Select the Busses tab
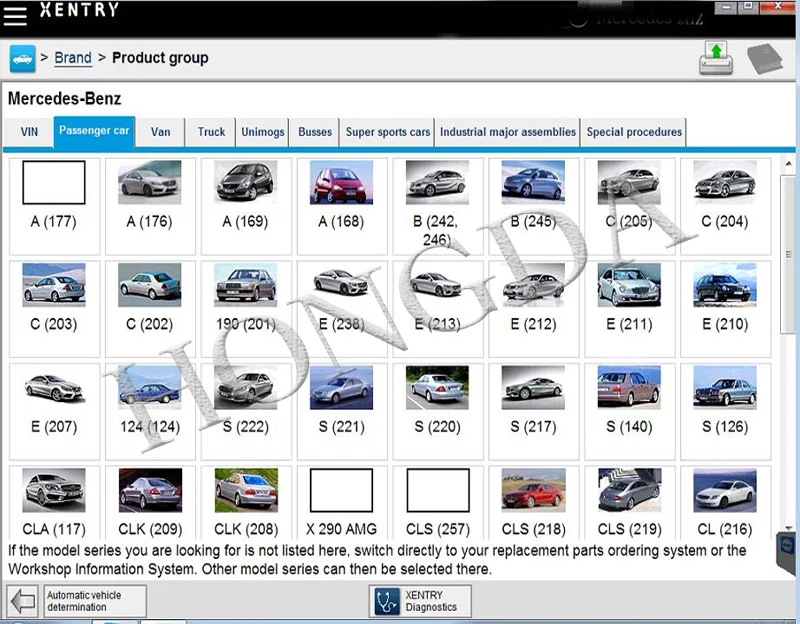Screen dimensions: 800x624 click(315, 132)
